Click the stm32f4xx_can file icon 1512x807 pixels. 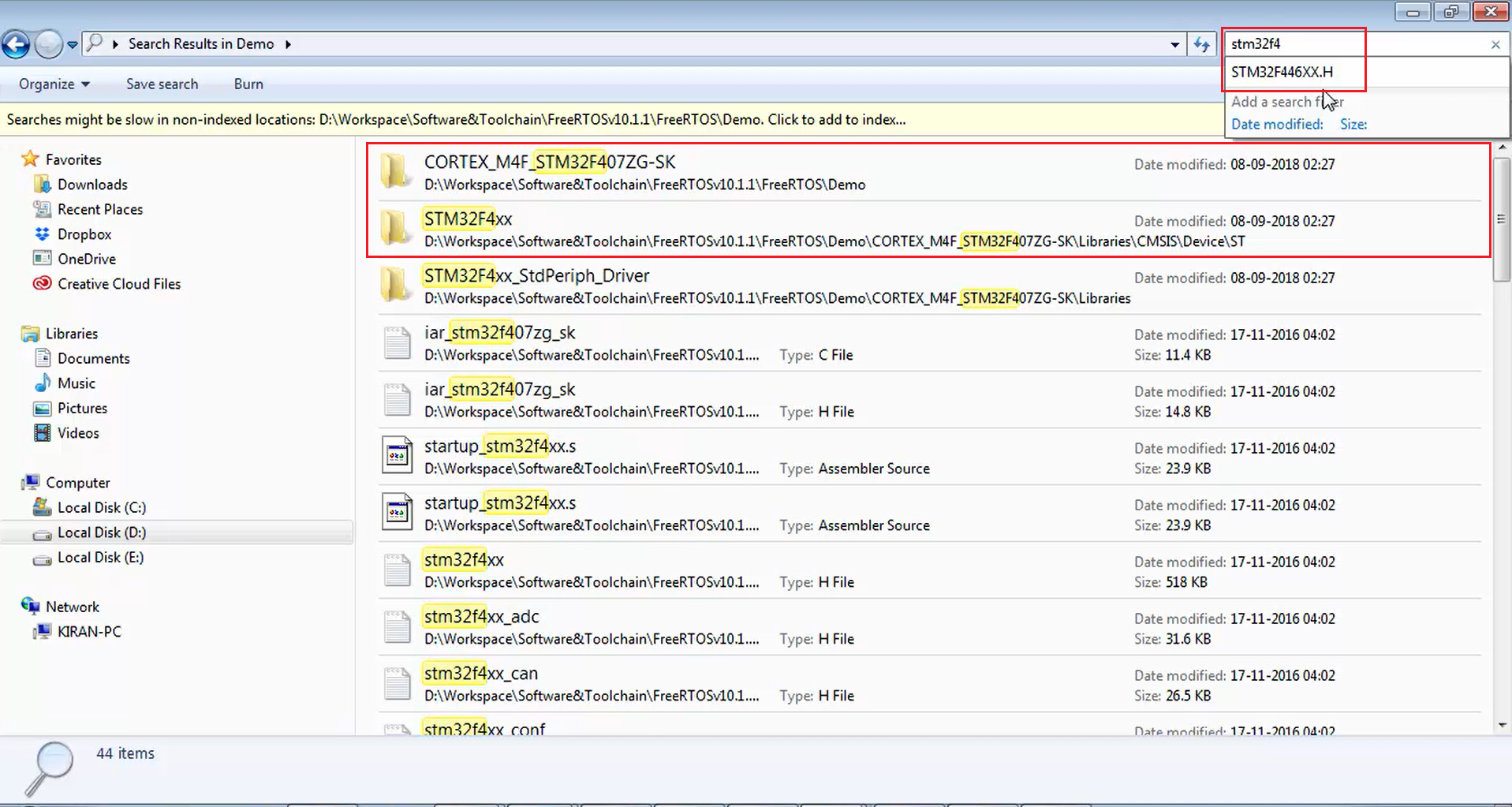397,683
